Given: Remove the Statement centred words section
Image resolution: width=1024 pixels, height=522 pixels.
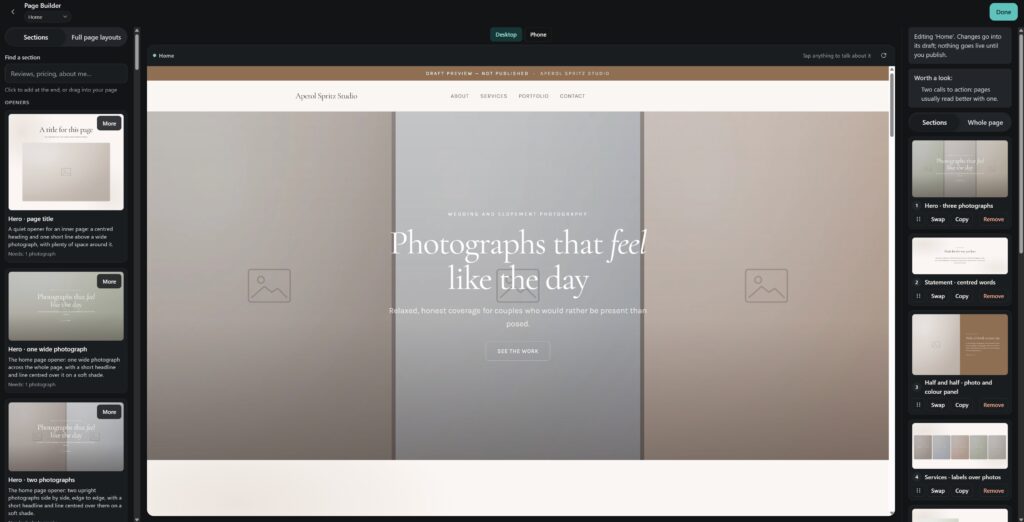Looking at the screenshot, I should 993,296.
